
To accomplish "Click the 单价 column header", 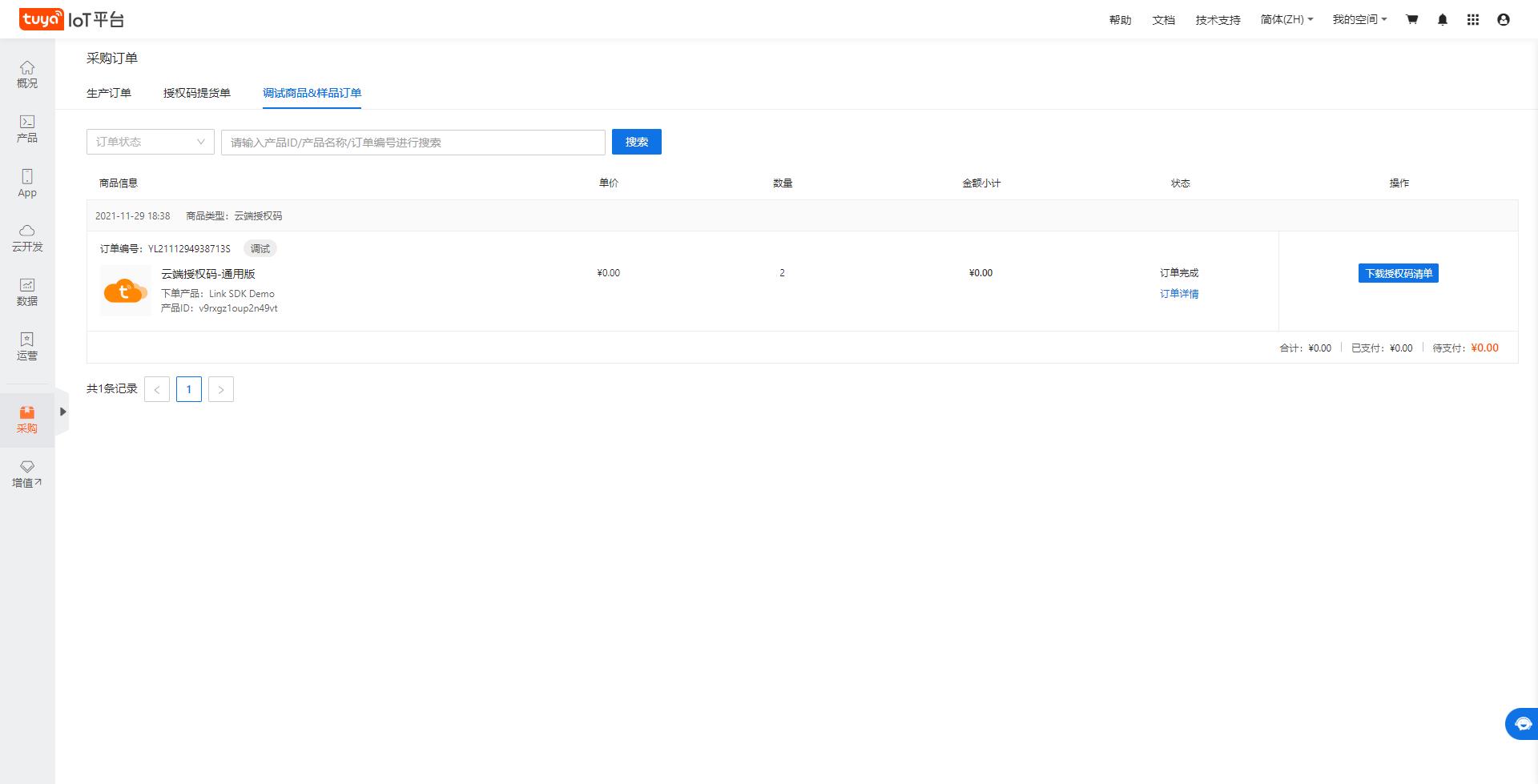I will tap(609, 183).
